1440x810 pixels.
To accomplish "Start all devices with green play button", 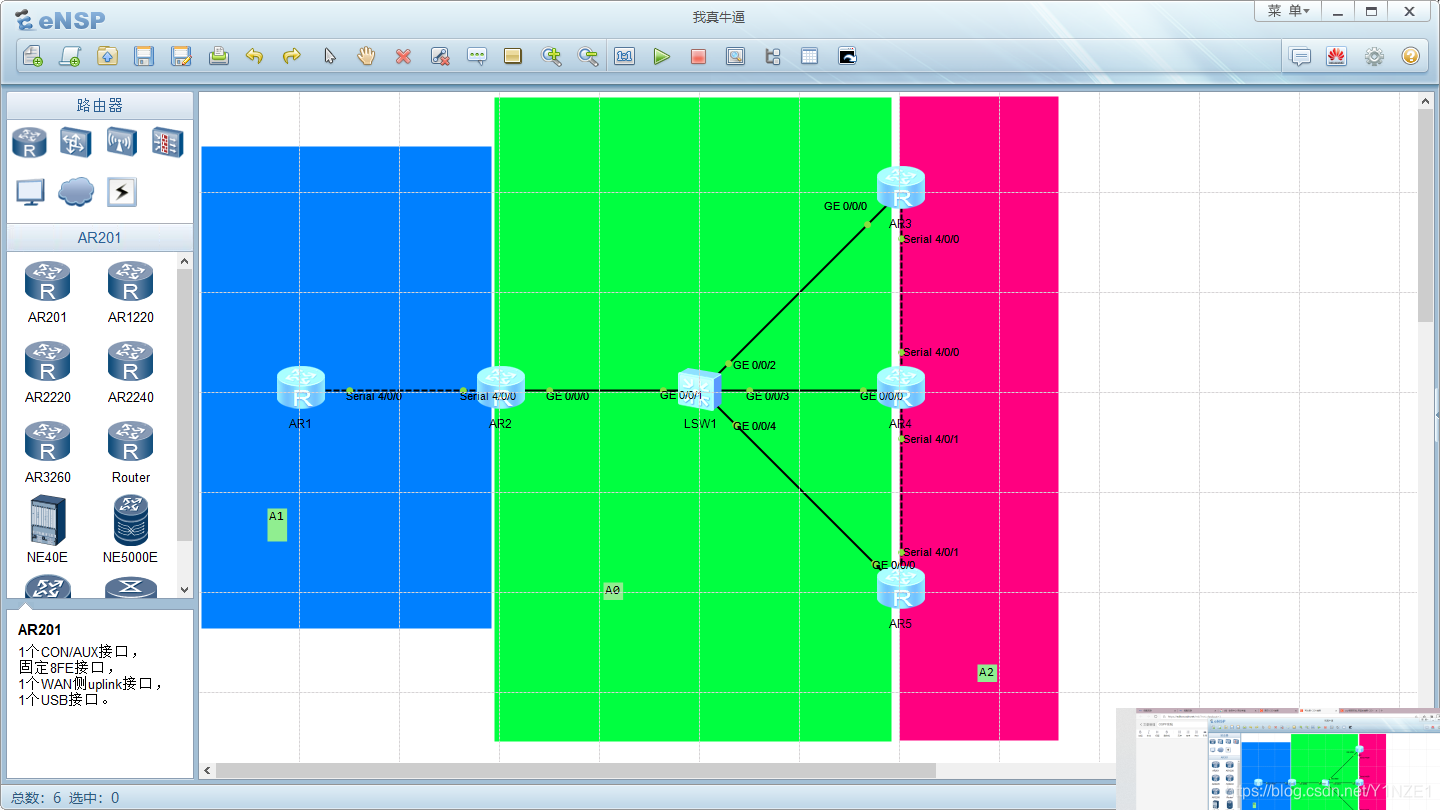I will pos(661,56).
